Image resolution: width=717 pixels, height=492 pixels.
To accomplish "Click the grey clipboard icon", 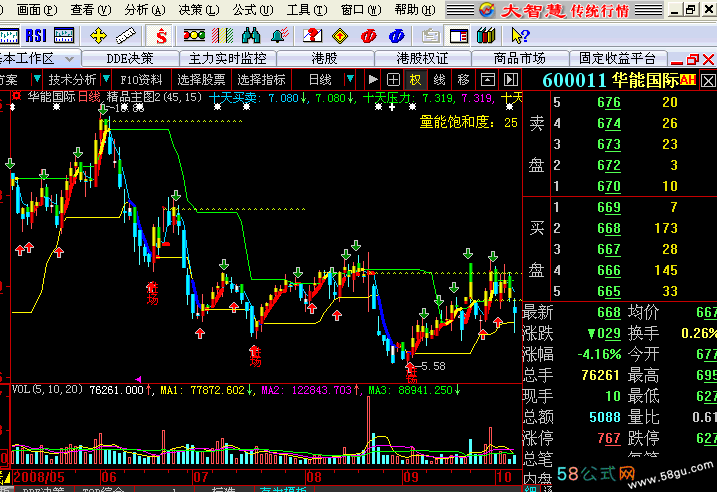I will click(430, 36).
